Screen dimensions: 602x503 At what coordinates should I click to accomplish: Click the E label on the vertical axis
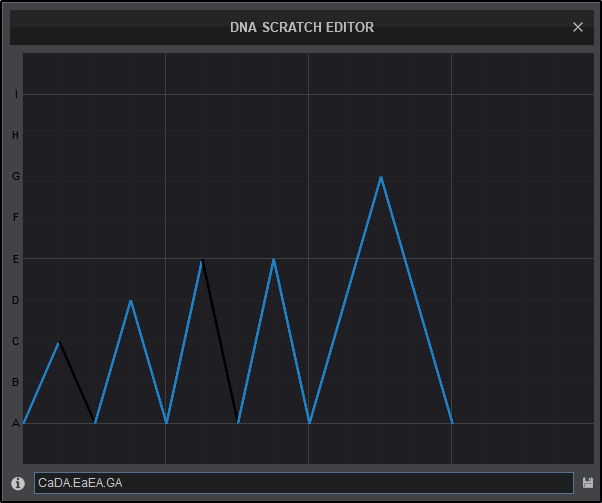tap(15, 259)
